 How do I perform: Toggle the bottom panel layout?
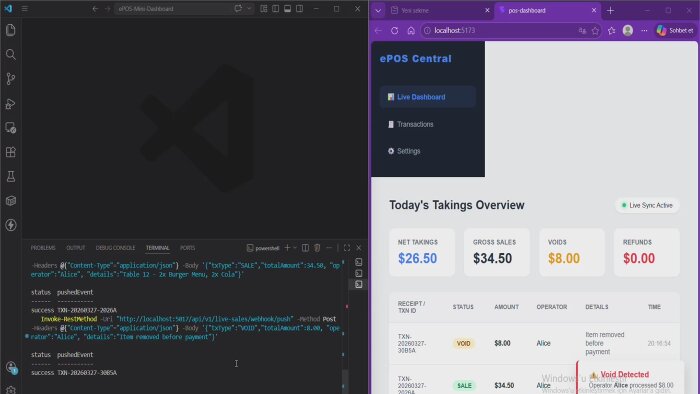tap(288, 8)
